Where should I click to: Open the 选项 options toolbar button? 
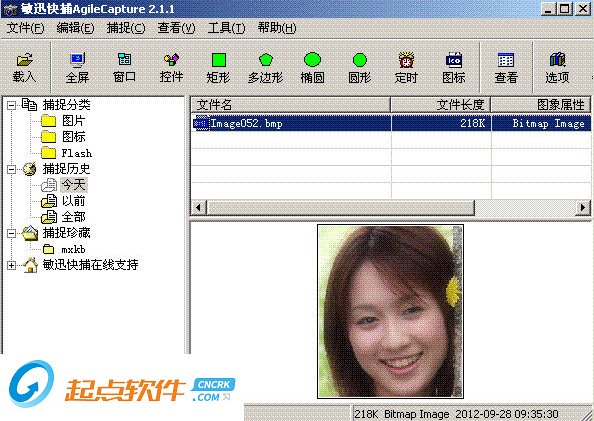click(557, 68)
